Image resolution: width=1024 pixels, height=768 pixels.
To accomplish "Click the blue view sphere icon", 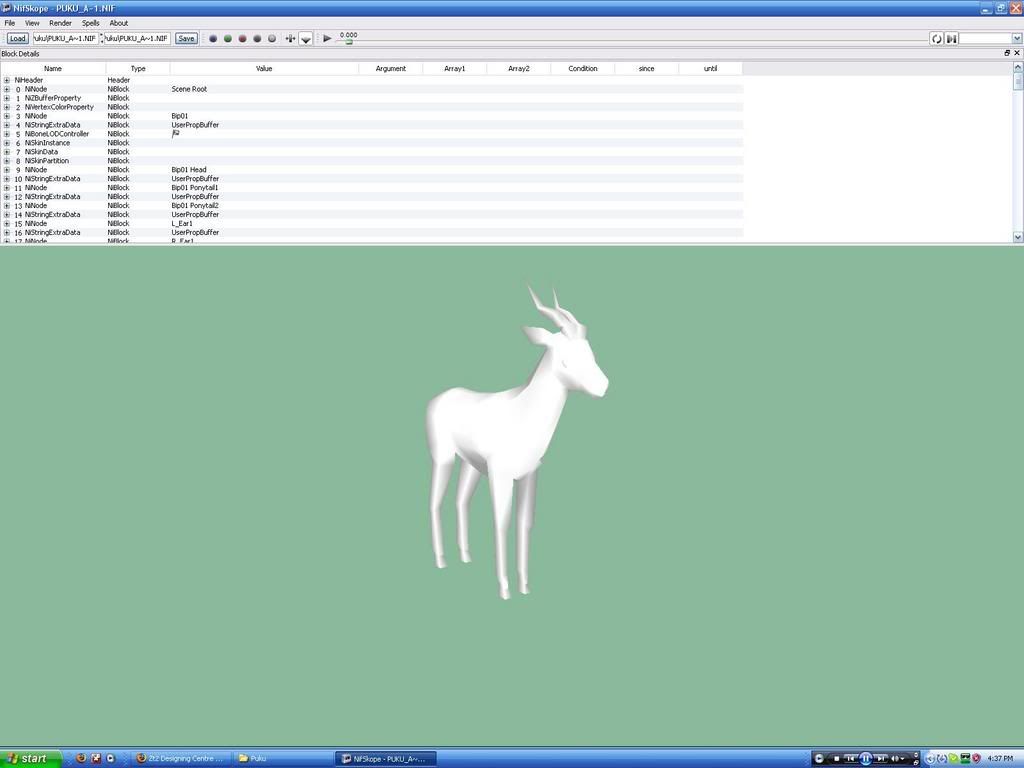I will click(x=213, y=39).
